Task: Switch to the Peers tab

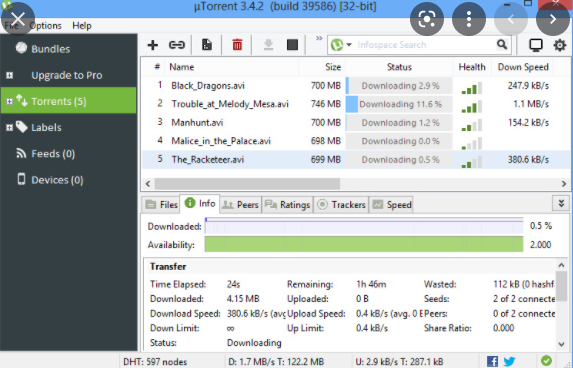Action: 240,205
